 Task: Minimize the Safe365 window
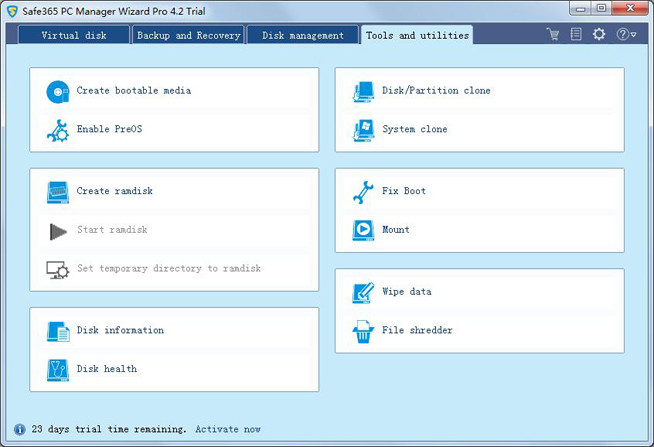click(581, 8)
